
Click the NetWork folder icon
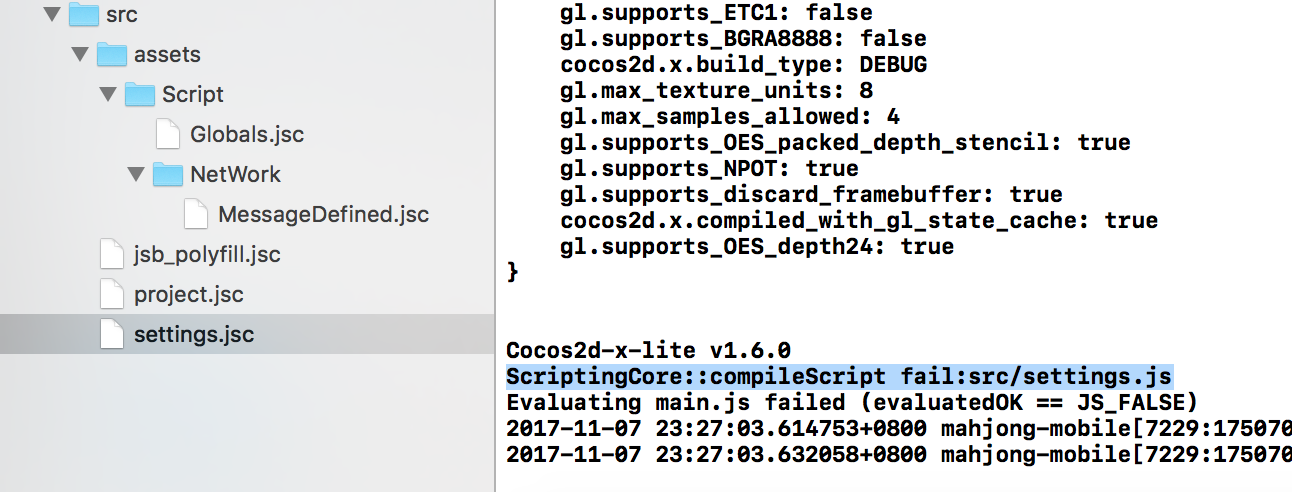(169, 174)
